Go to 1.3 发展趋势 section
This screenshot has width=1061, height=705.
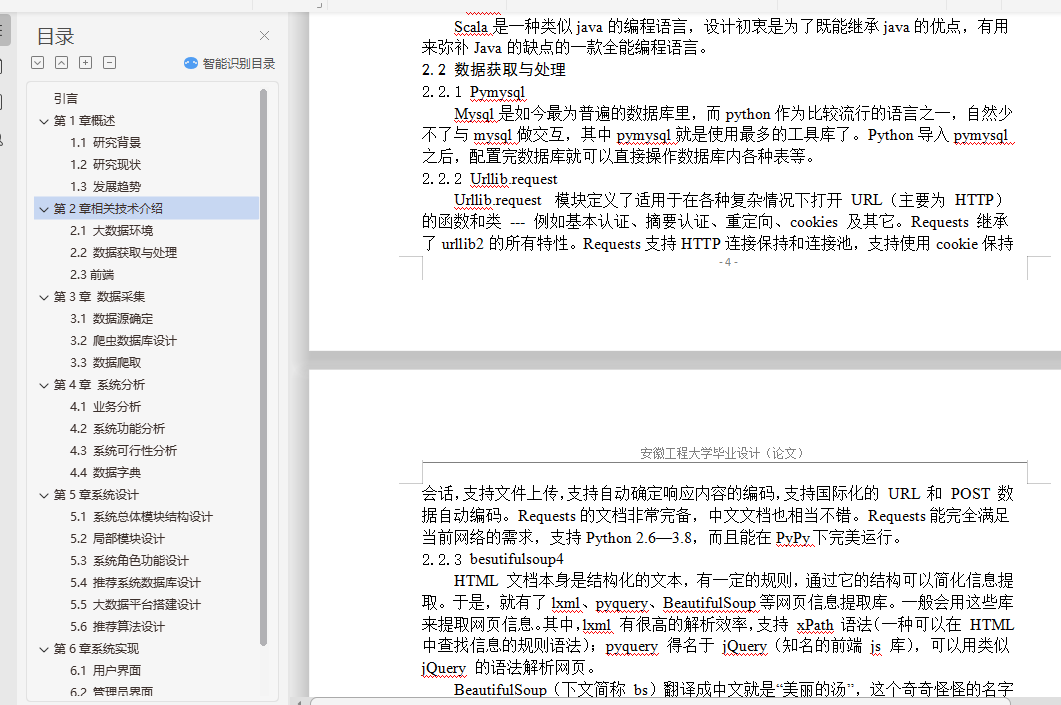pyautogui.click(x=106, y=187)
